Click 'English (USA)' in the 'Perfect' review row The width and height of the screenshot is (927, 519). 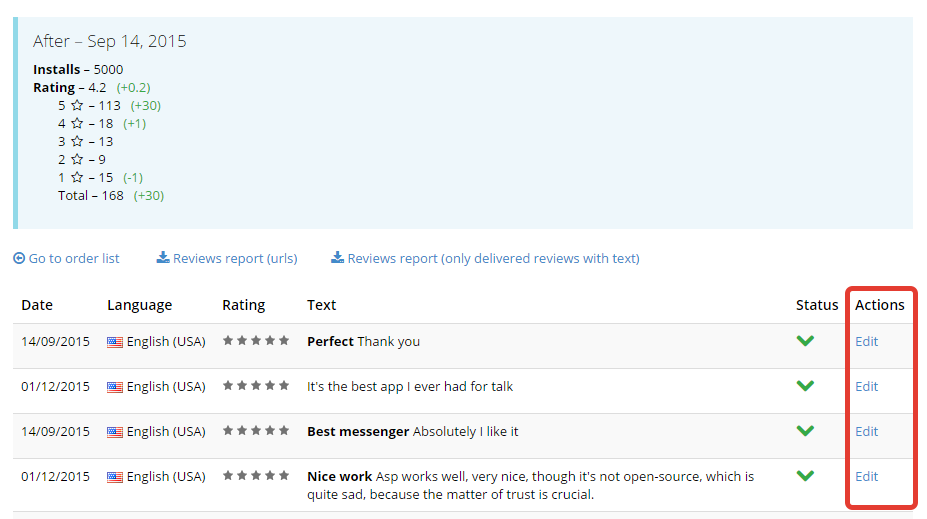coord(166,342)
